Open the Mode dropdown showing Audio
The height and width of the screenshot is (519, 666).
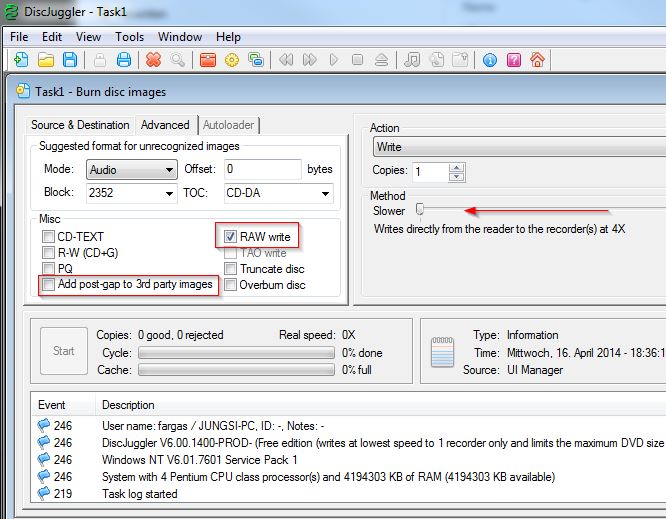click(x=131, y=170)
